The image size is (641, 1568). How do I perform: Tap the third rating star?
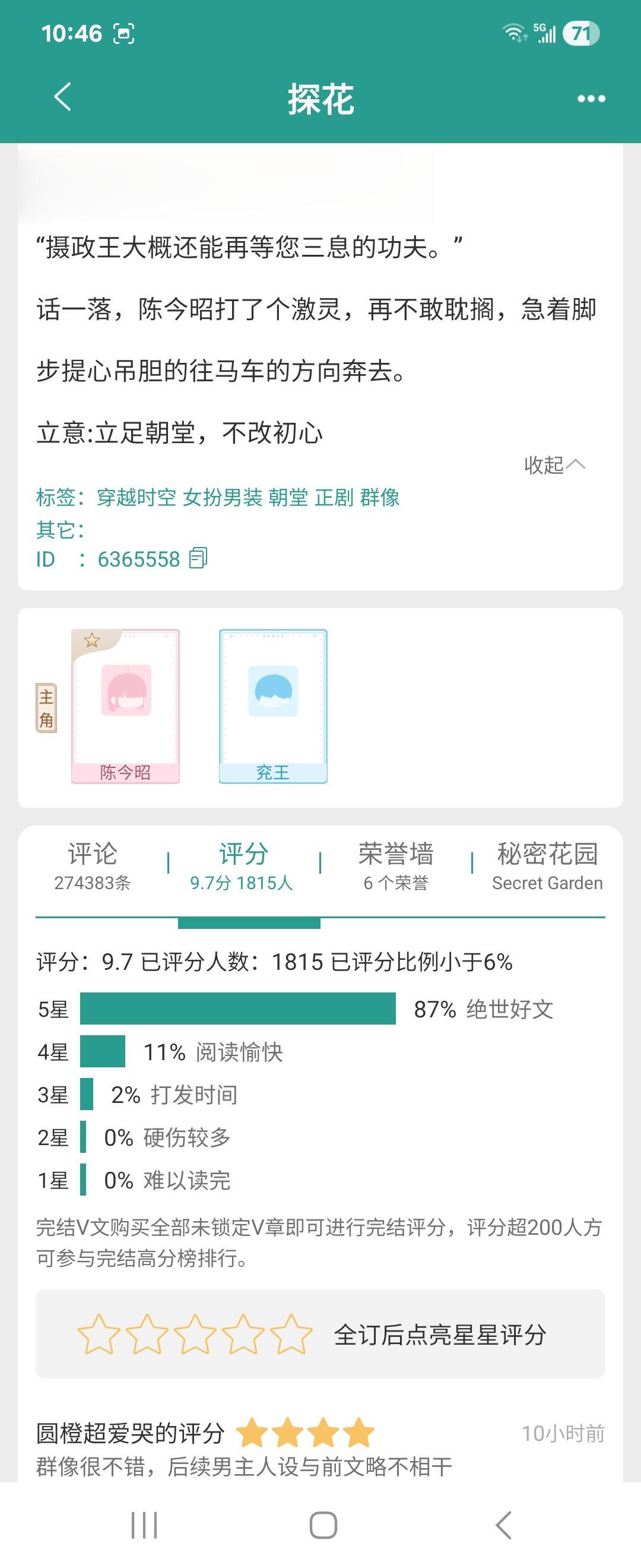(195, 1334)
